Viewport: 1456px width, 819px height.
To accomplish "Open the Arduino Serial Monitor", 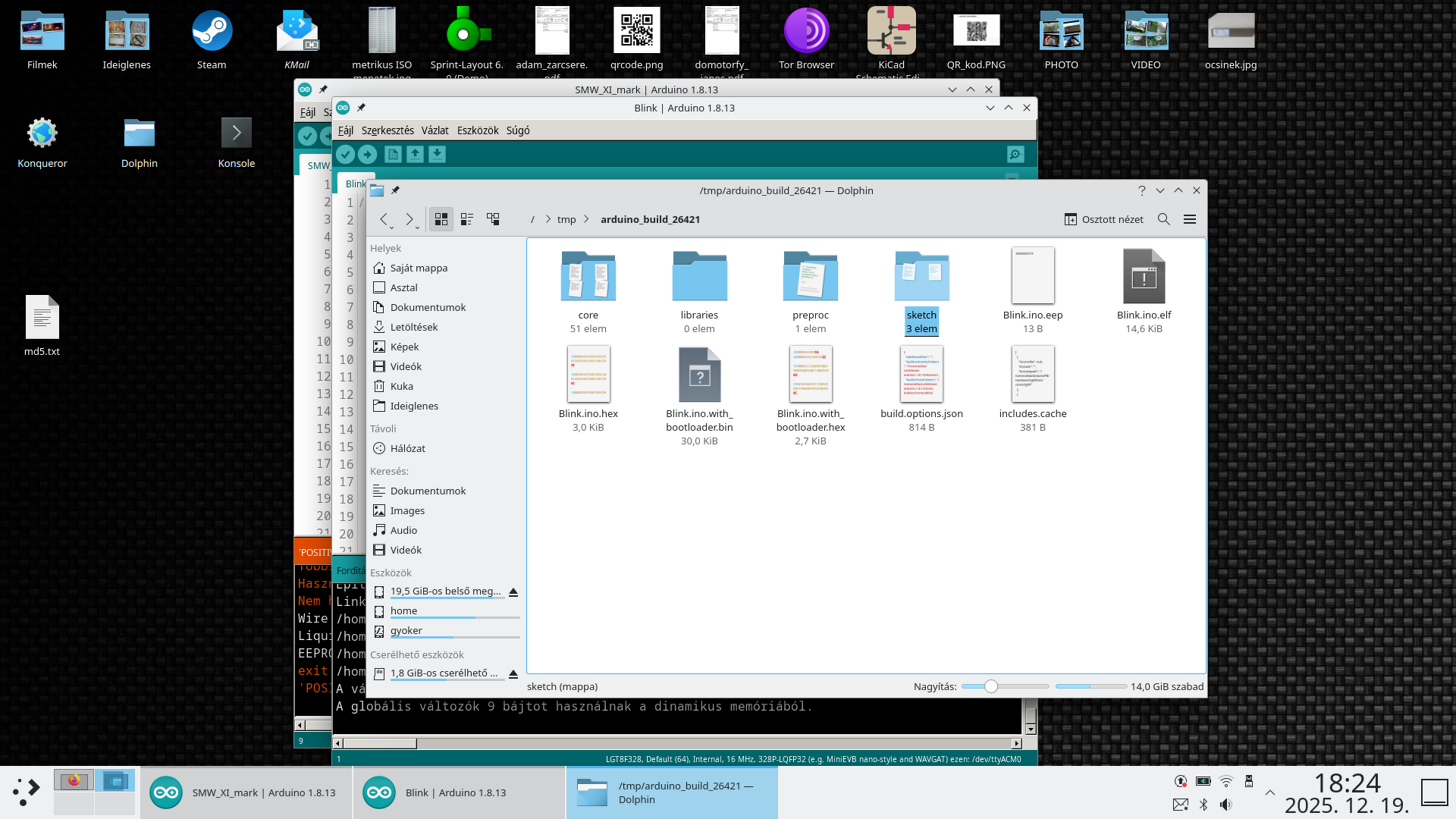I will tap(1015, 155).
